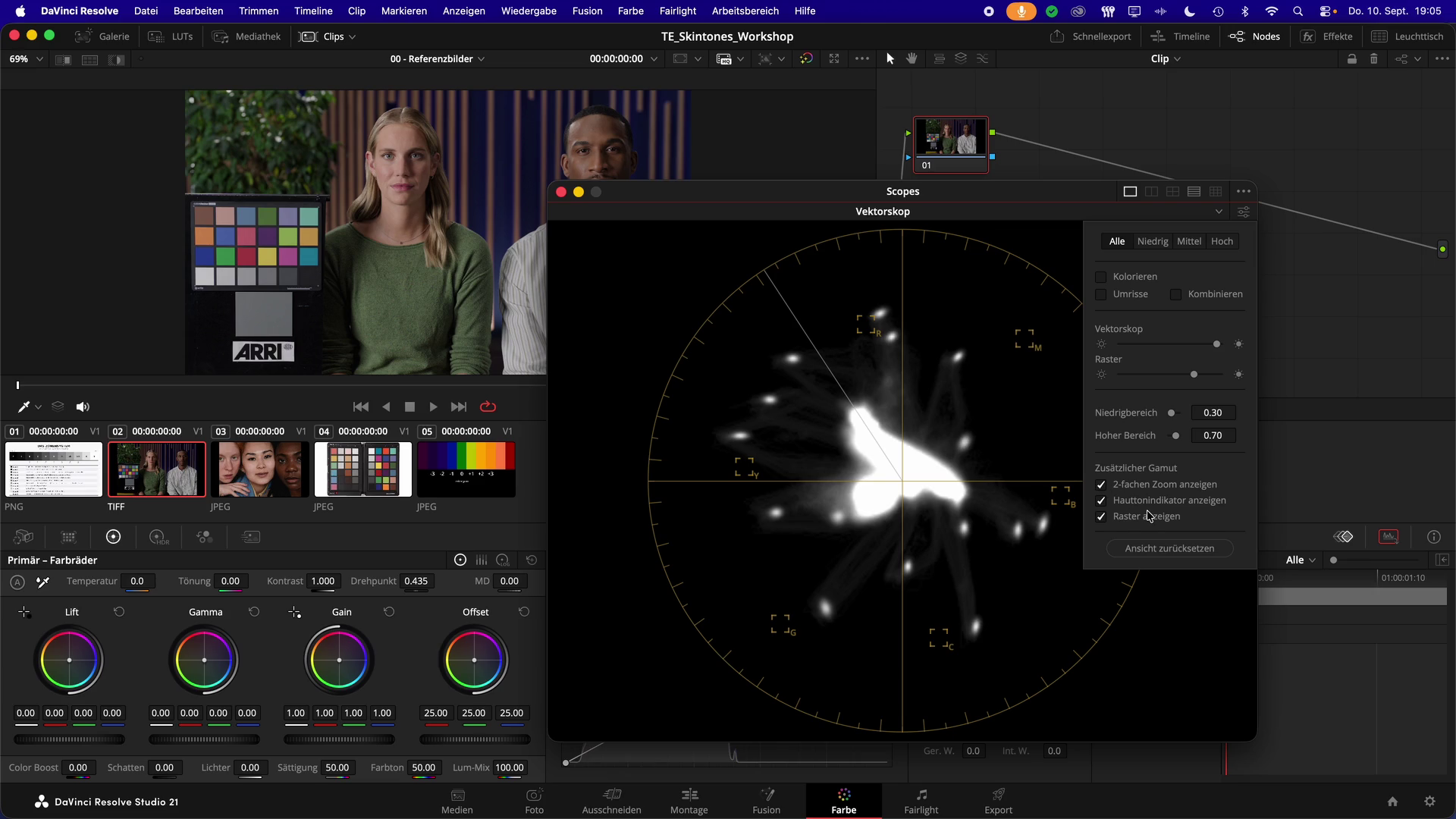The width and height of the screenshot is (1456, 819).
Task: Open the keyframes Alle dropdown
Action: pyautogui.click(x=1301, y=560)
